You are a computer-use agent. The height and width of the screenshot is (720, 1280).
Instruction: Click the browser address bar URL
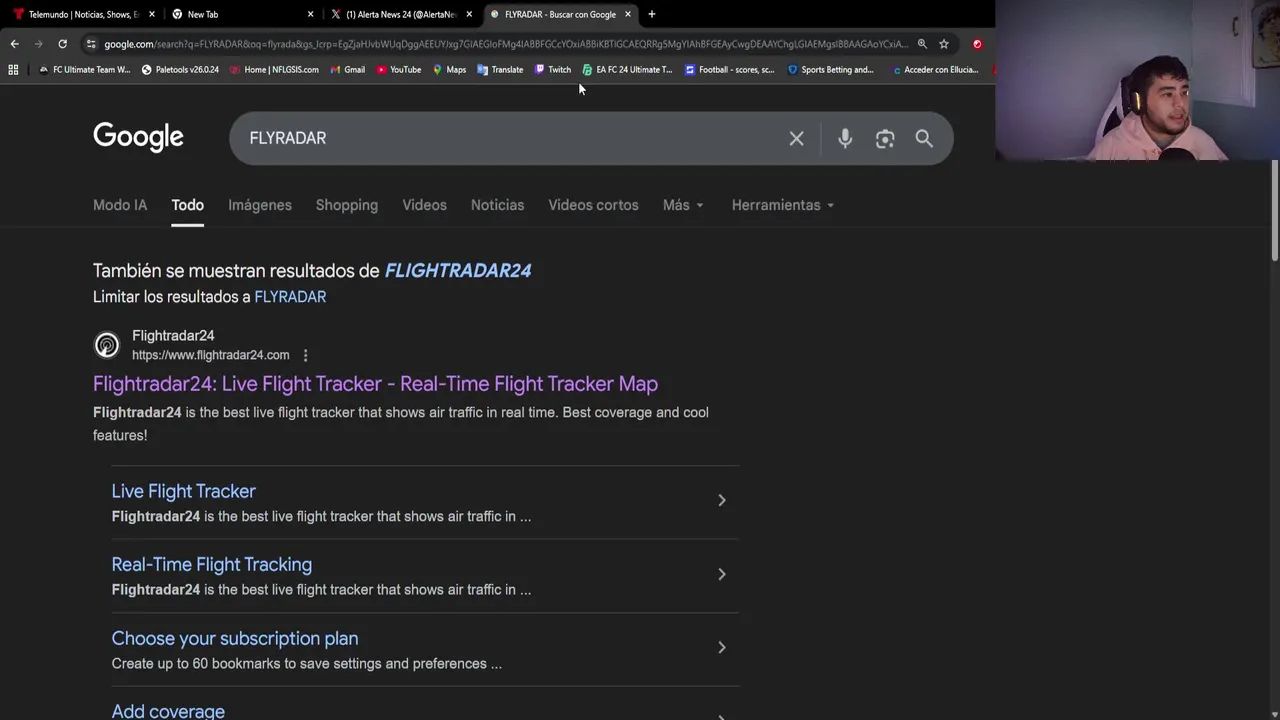pyautogui.click(x=505, y=44)
